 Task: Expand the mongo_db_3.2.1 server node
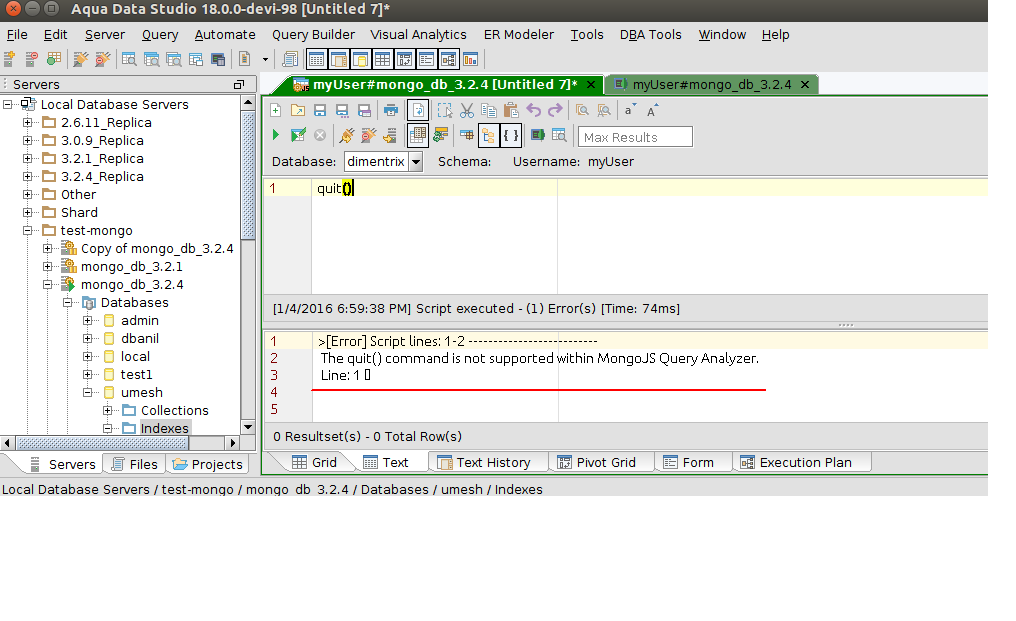pyautogui.click(x=47, y=266)
